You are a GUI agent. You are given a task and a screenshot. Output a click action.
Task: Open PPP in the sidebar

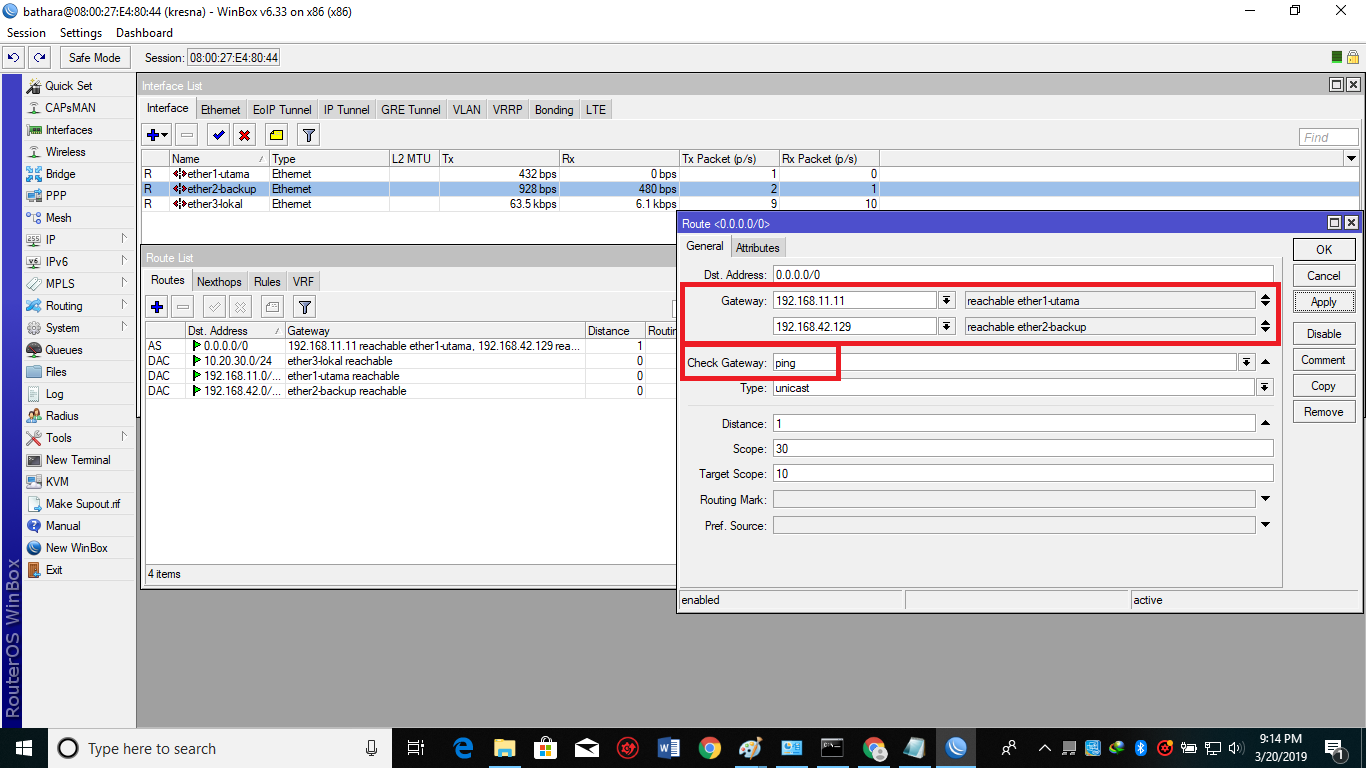pos(56,196)
